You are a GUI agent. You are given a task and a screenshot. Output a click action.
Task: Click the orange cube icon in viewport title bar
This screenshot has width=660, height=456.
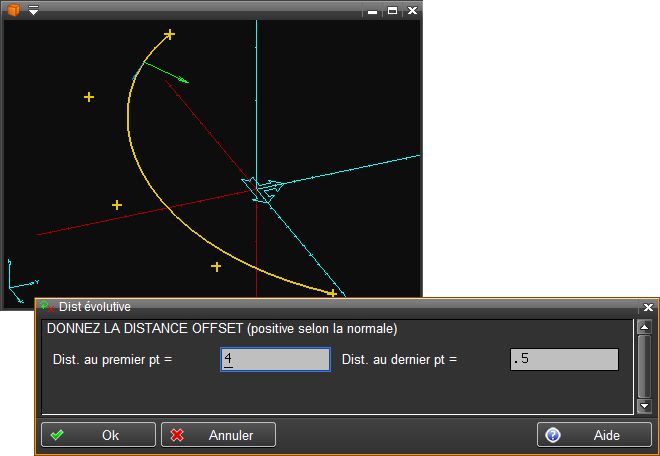coord(14,9)
